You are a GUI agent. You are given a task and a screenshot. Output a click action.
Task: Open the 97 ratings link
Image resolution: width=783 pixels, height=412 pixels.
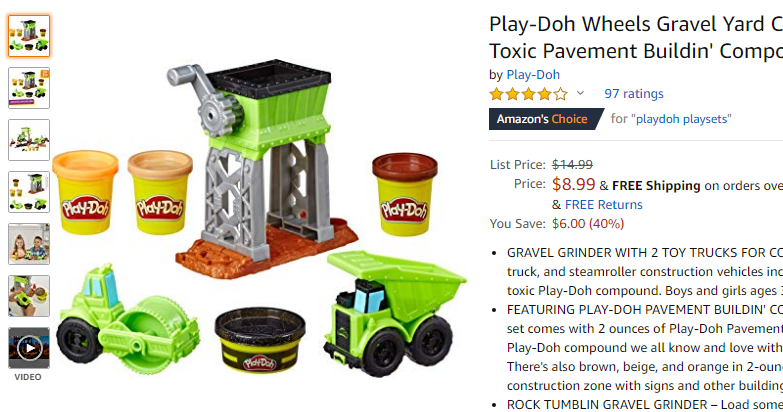point(634,93)
